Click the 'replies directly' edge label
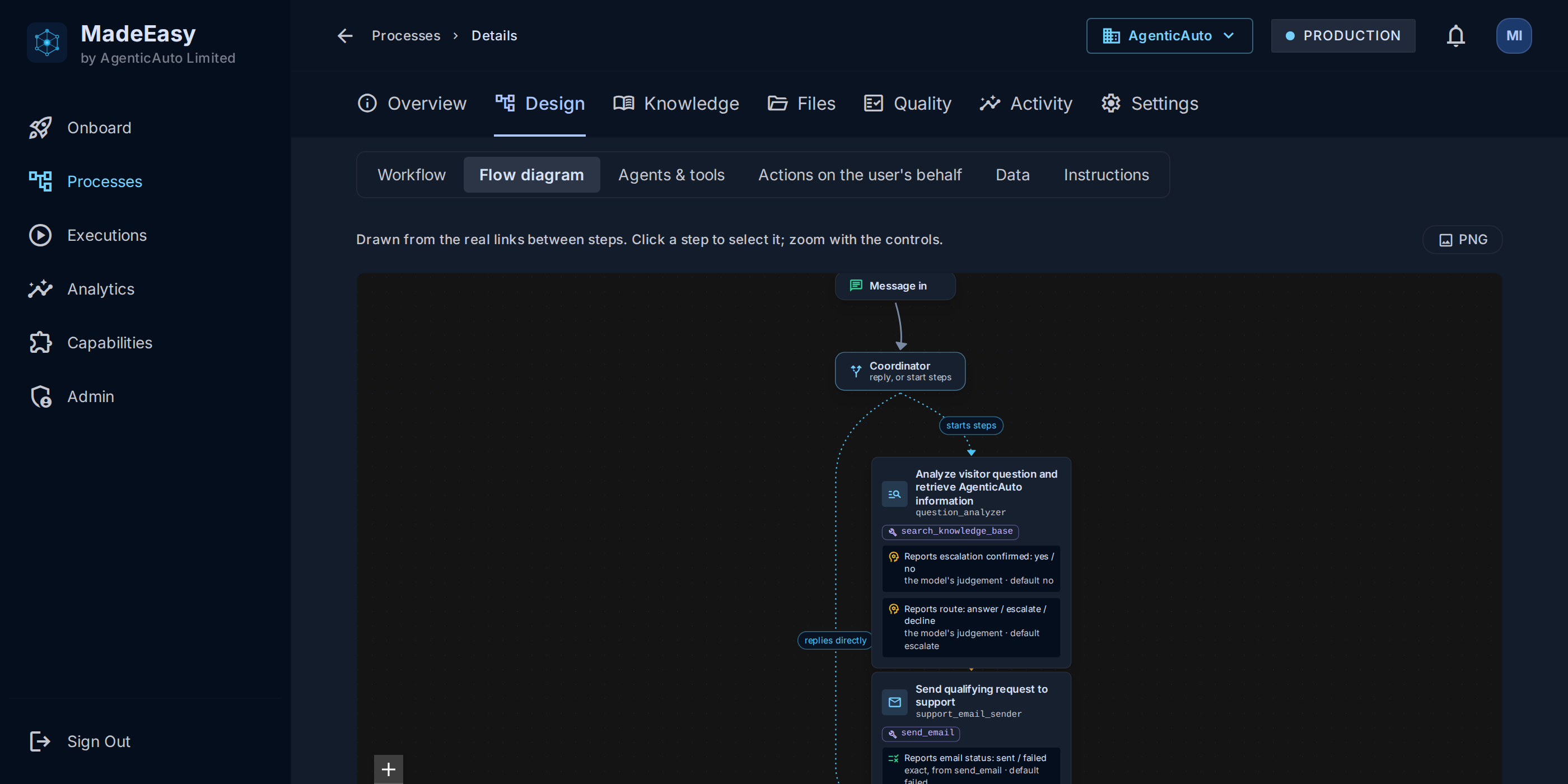This screenshot has width=1568, height=784. (x=834, y=640)
